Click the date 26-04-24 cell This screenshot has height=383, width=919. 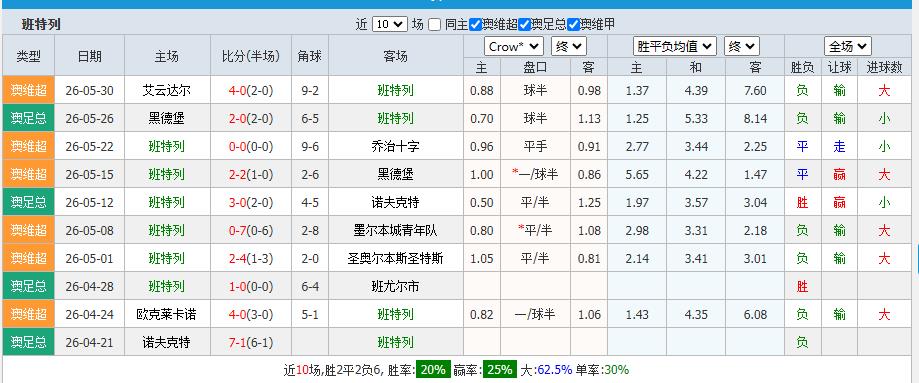[x=90, y=315]
